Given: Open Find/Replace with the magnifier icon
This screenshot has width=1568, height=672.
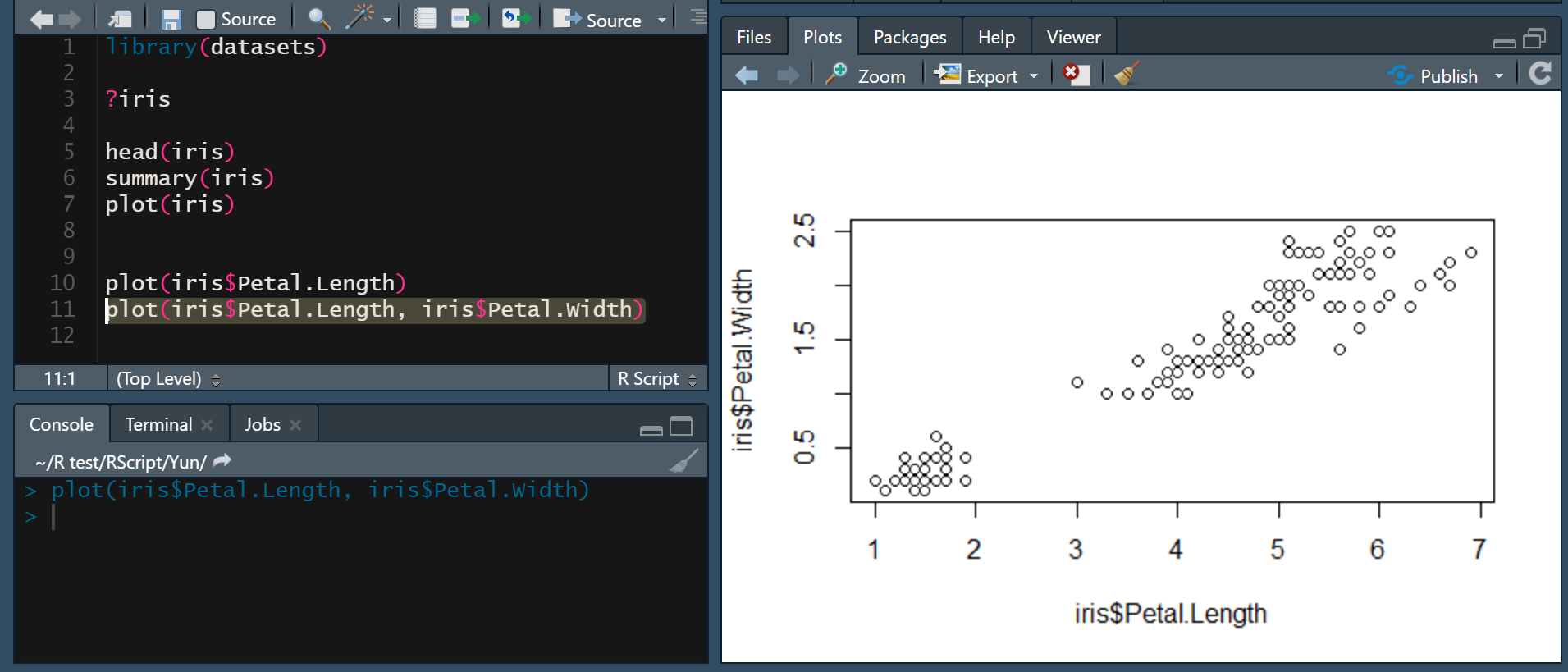Looking at the screenshot, I should pos(318,18).
